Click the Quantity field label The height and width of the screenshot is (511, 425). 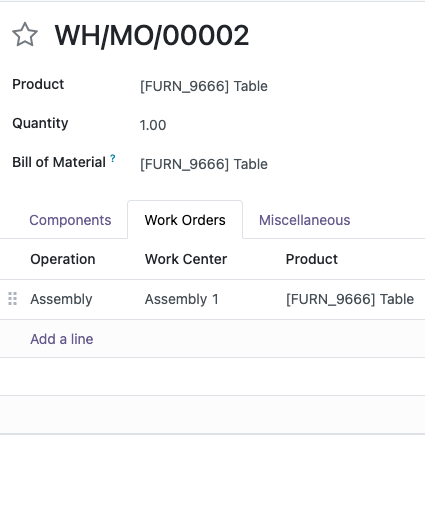(40, 123)
